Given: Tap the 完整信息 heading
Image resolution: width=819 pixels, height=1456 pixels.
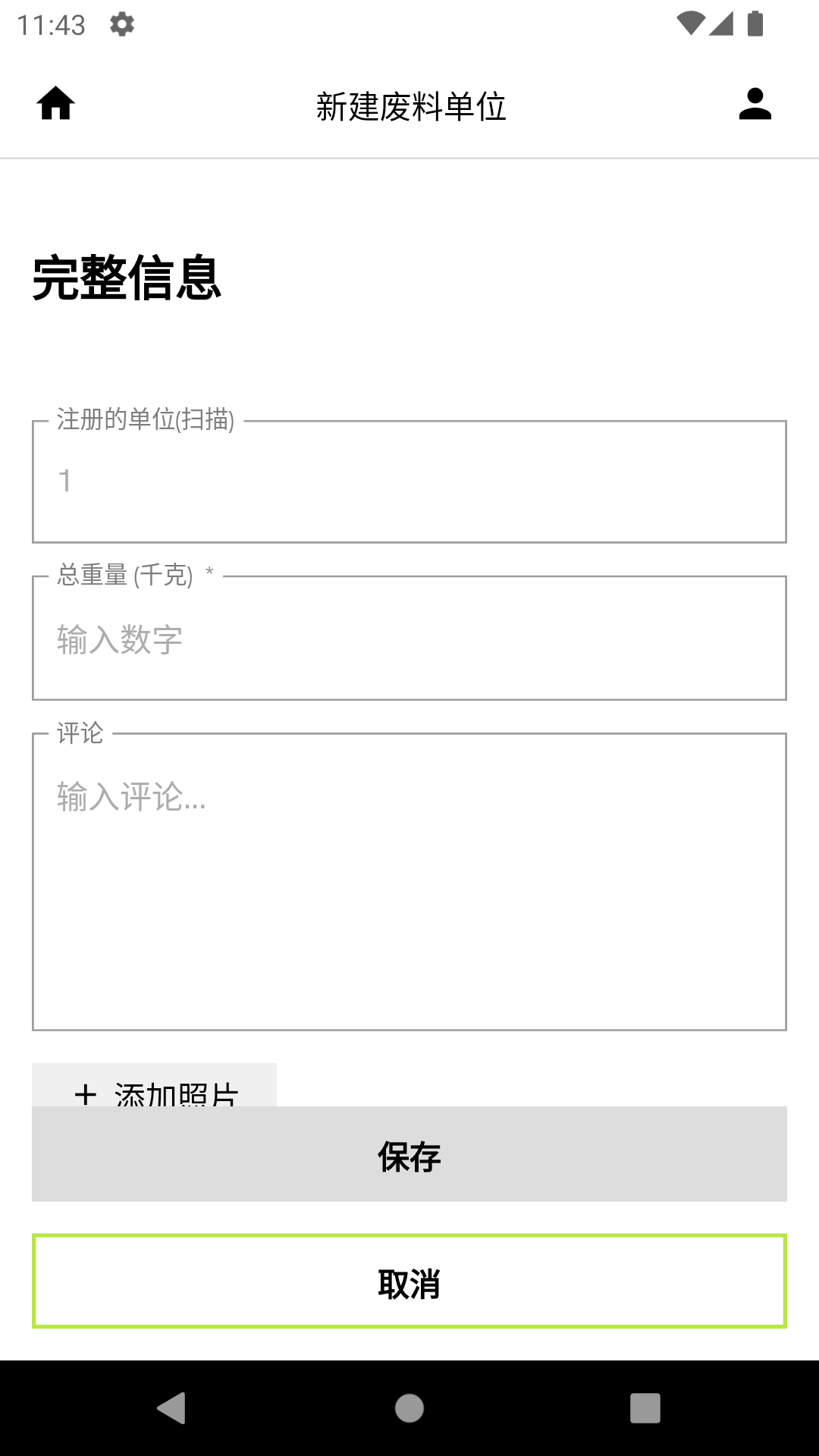Looking at the screenshot, I should [127, 278].
